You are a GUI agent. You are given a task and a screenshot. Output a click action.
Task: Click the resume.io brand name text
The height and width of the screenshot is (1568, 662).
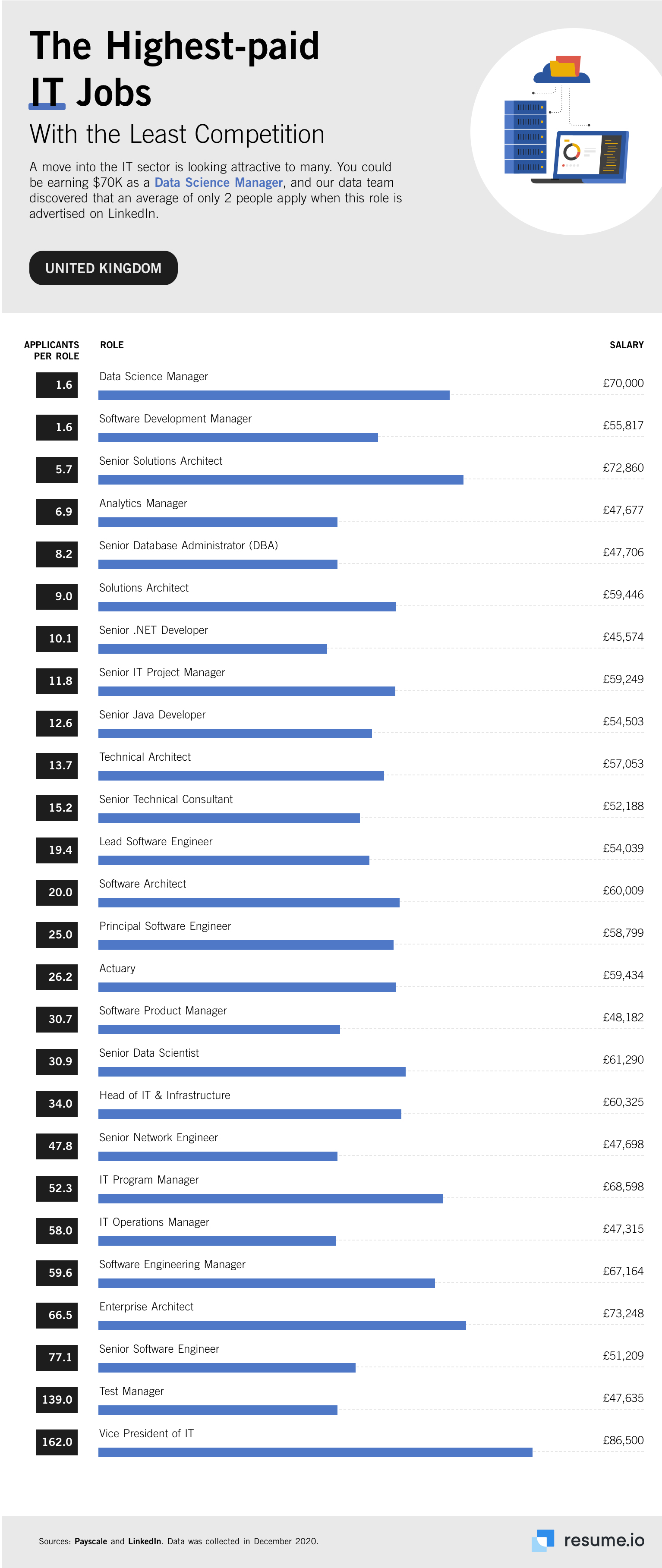[x=604, y=1540]
